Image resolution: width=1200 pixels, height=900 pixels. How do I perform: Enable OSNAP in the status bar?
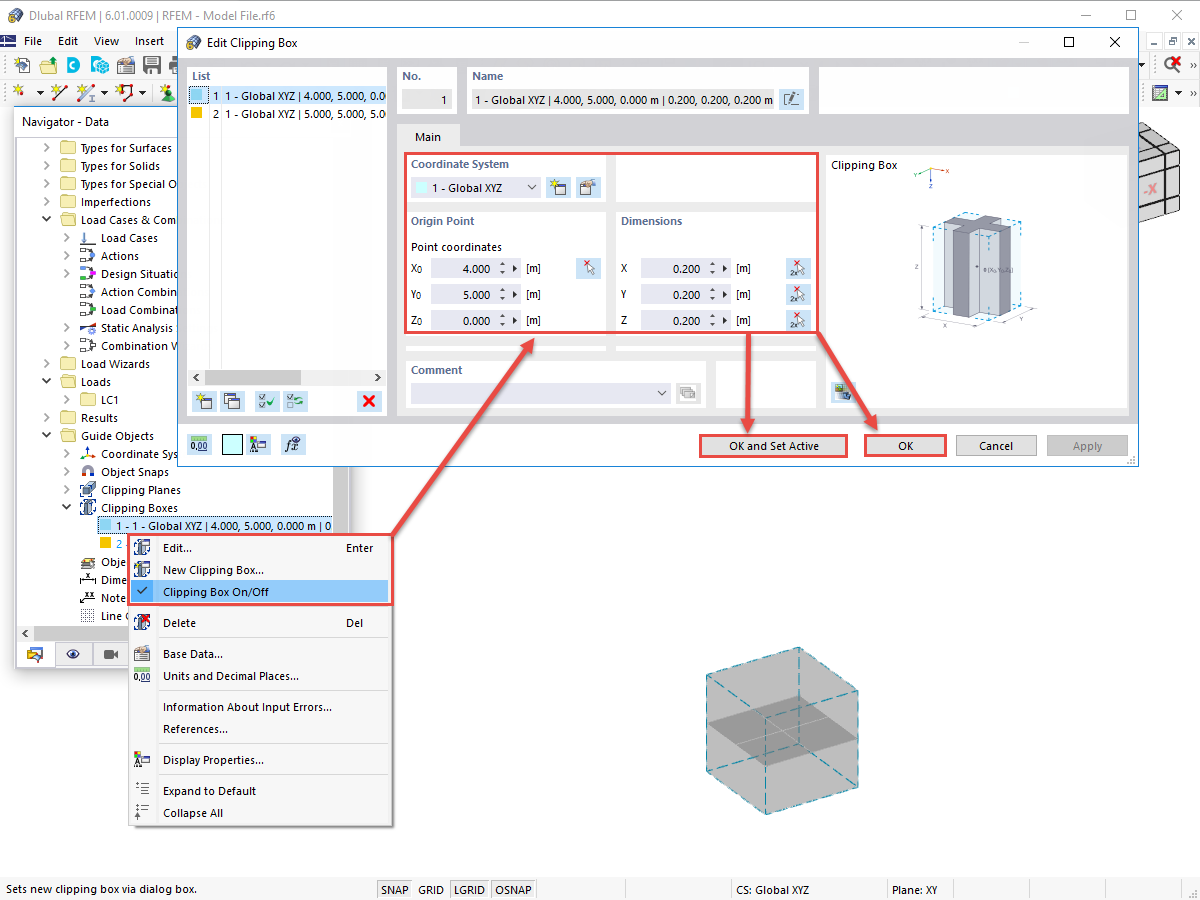pos(513,888)
